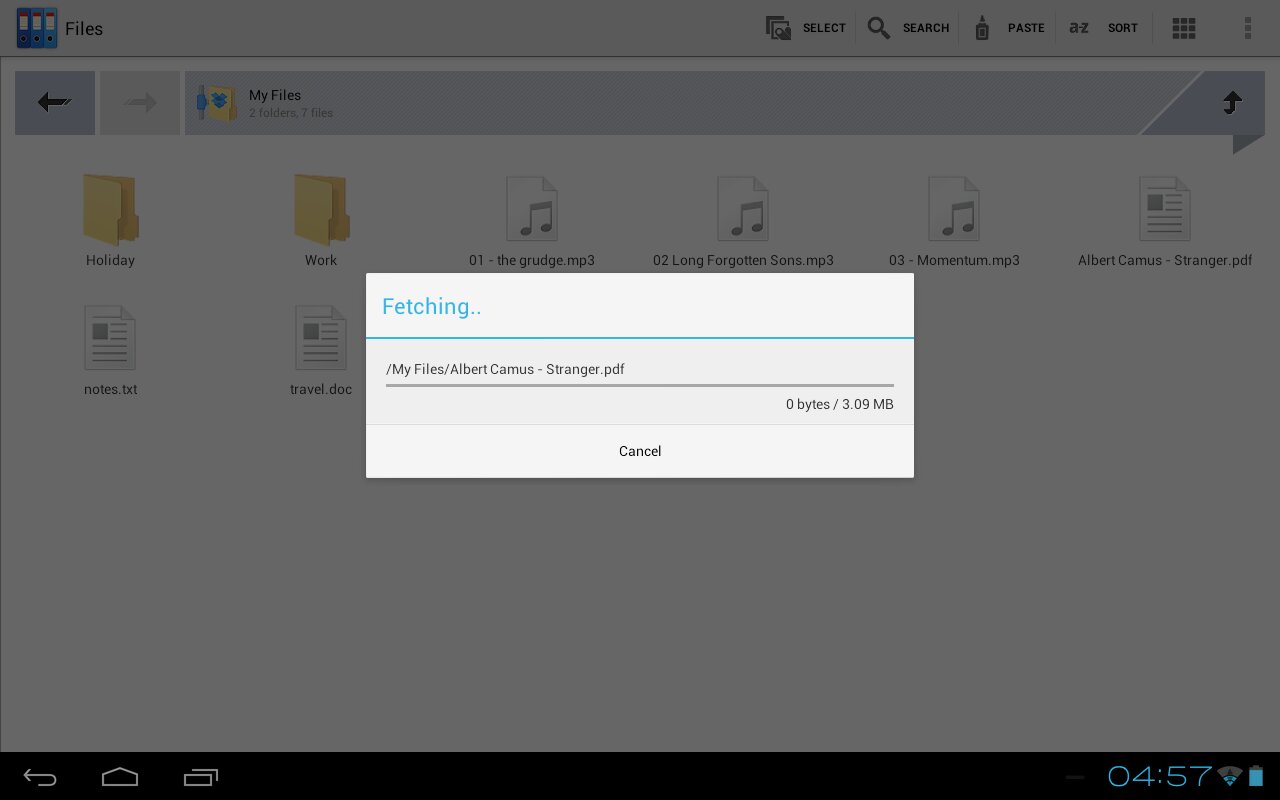
Task: Tap the Android home navigation button
Action: (120, 777)
